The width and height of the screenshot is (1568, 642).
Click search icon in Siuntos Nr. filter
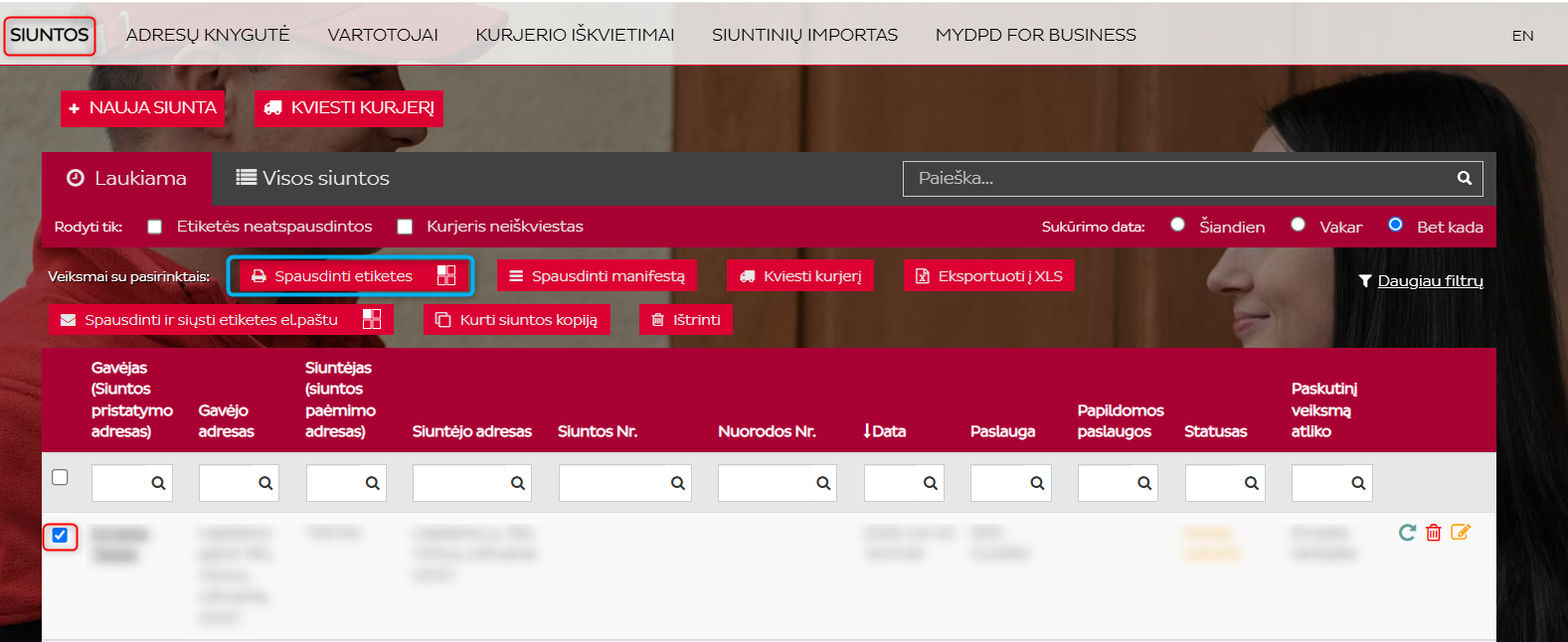(x=678, y=483)
